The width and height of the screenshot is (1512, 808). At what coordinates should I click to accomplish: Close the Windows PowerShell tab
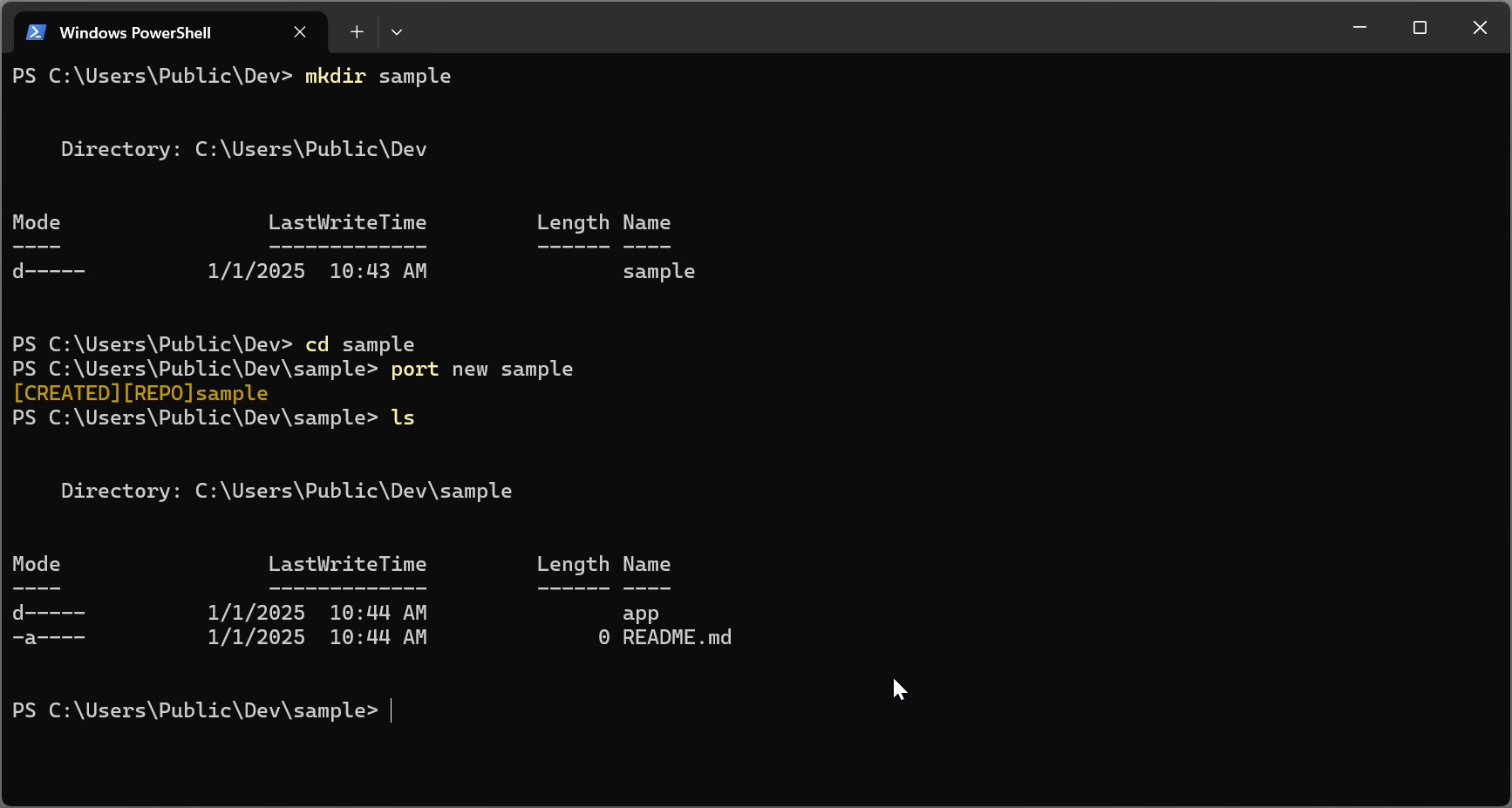(300, 32)
